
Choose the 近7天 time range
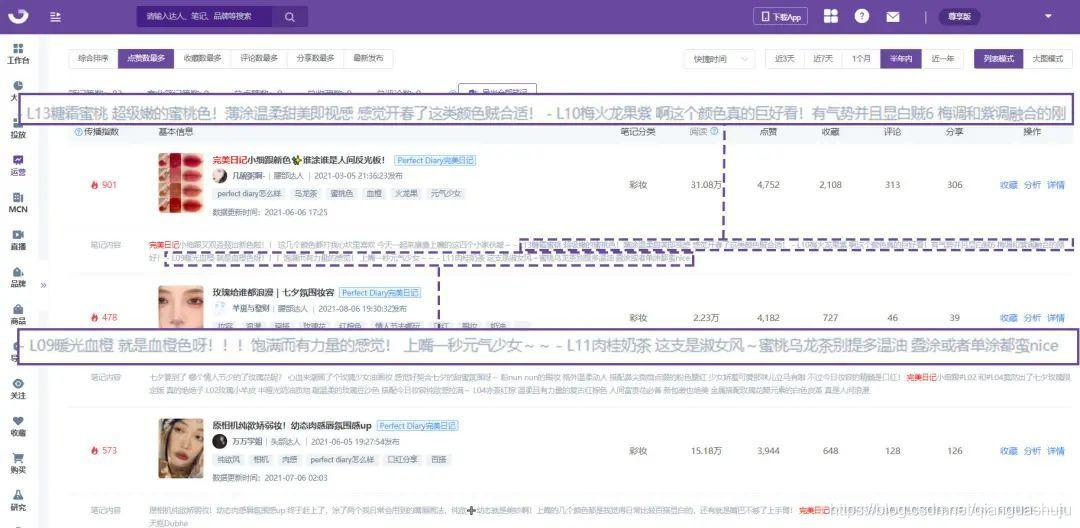pyautogui.click(x=823, y=59)
